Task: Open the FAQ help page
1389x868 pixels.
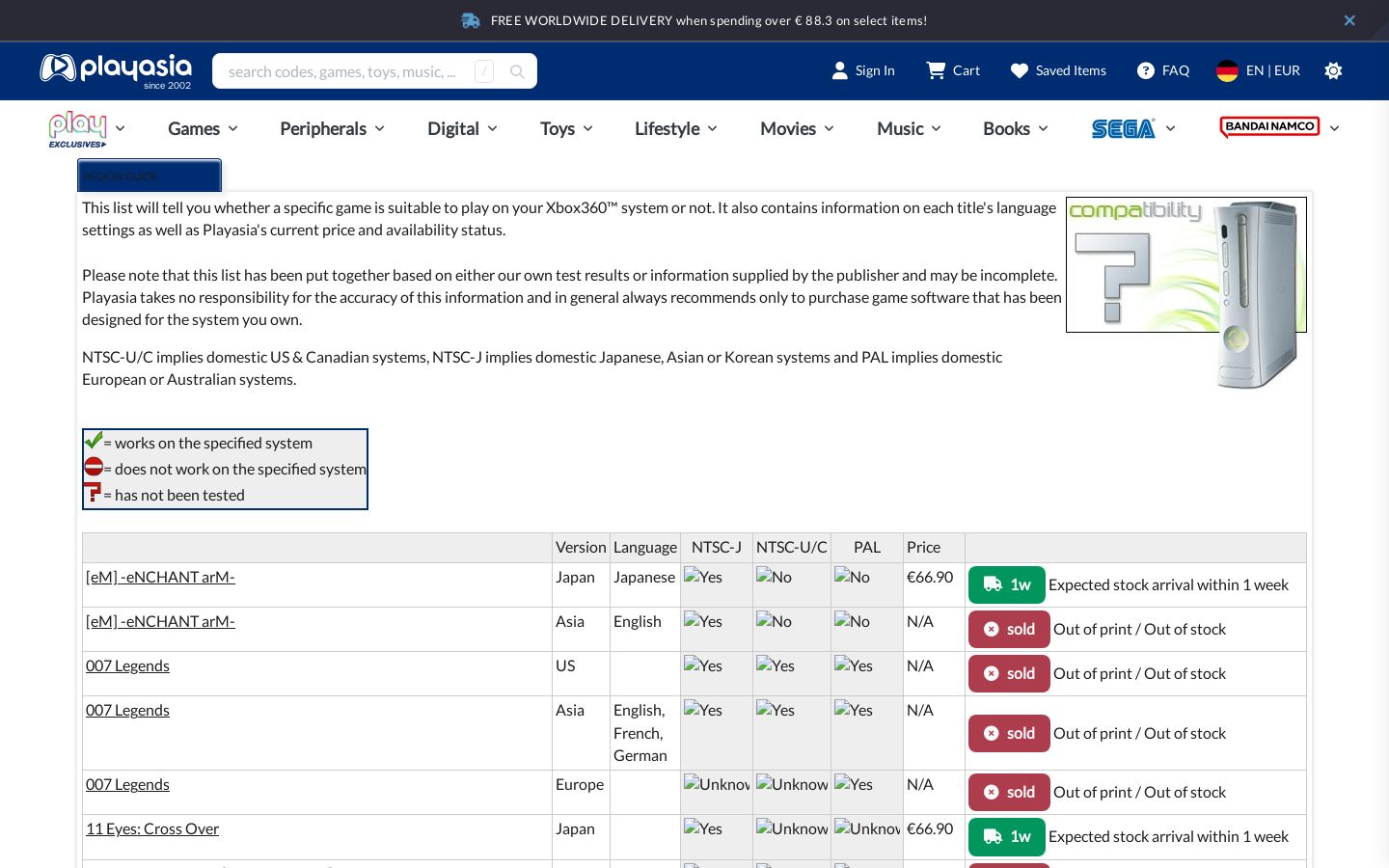Action: 1163,70
